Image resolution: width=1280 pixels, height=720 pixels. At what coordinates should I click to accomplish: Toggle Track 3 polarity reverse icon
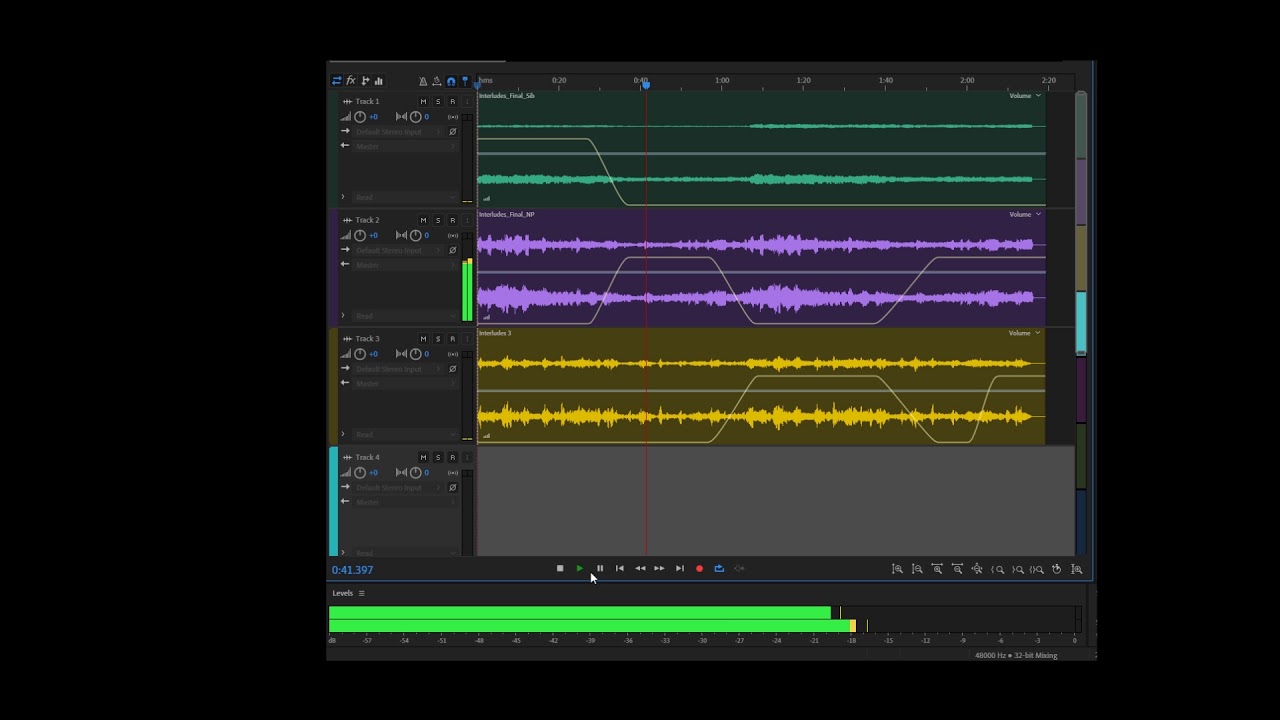click(453, 369)
